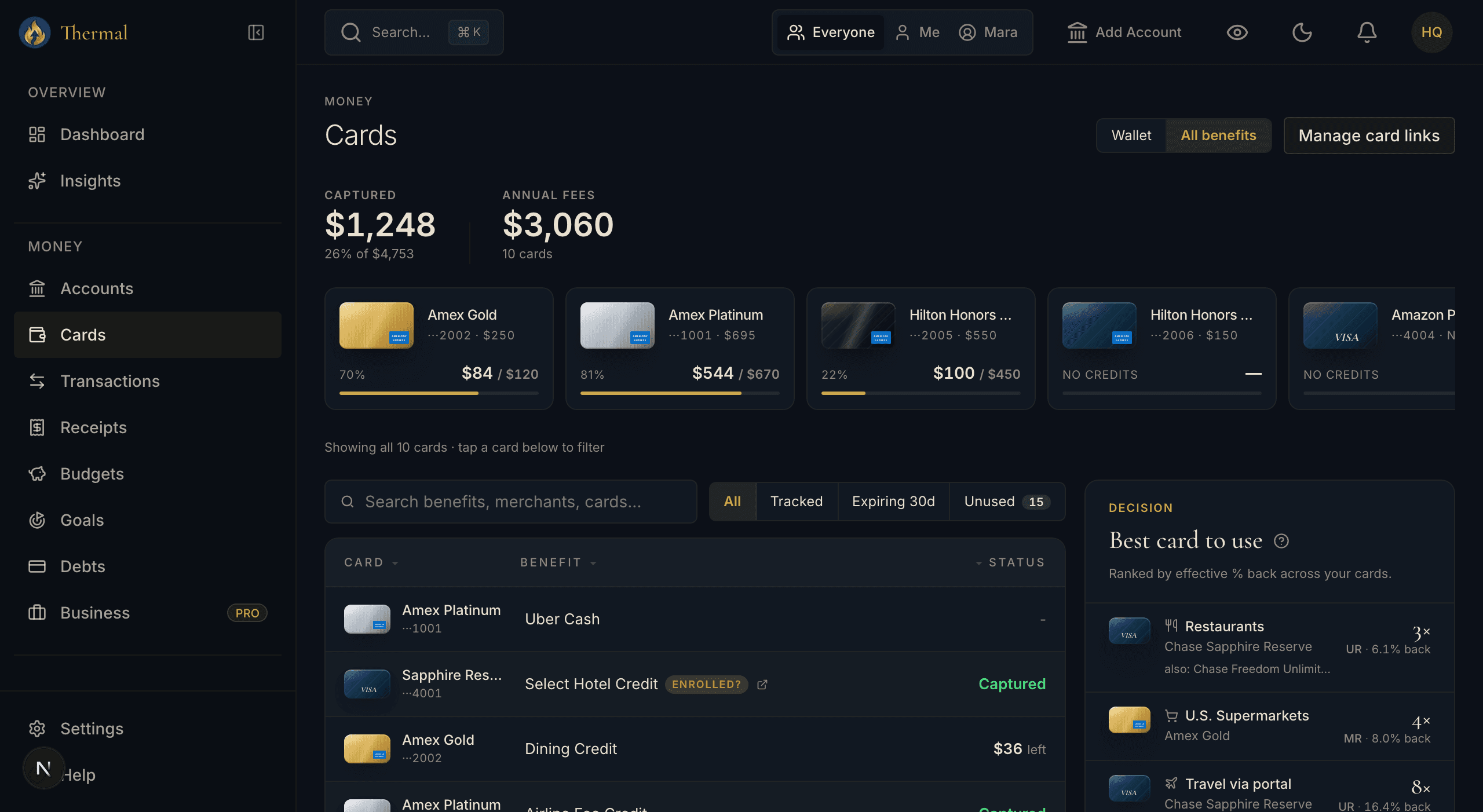Click the Travel via portal plane icon
1483x812 pixels.
point(1171,784)
